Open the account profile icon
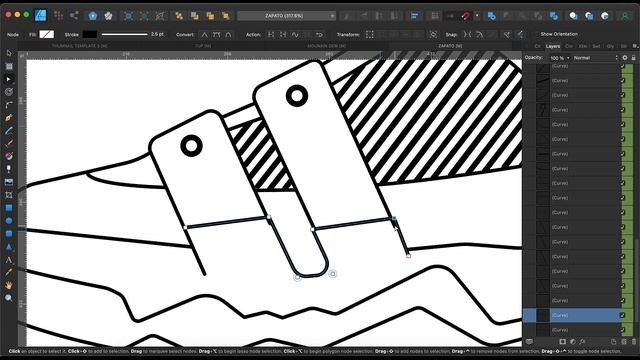 (624, 16)
